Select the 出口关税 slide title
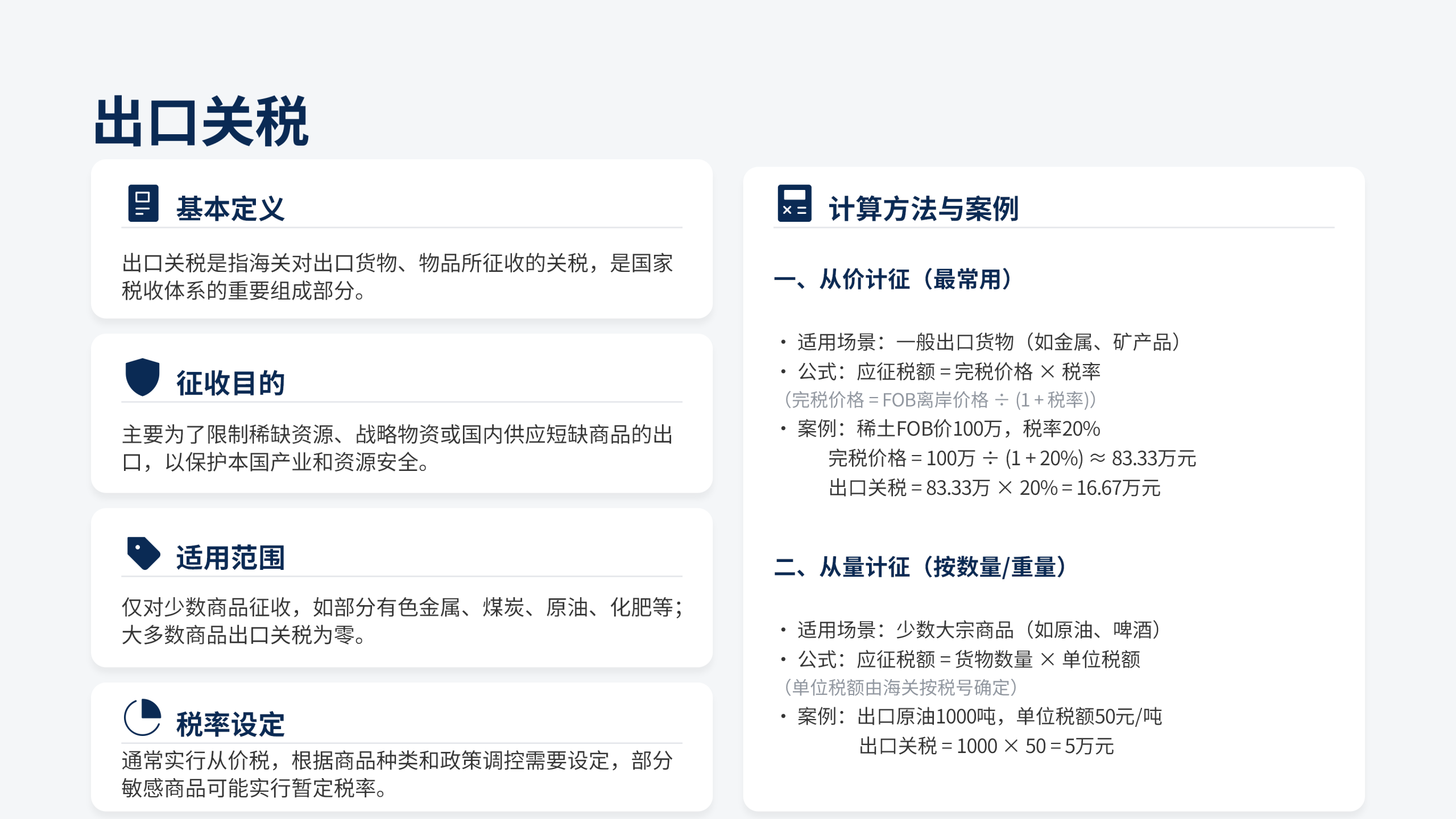The height and width of the screenshot is (819, 1456). pyautogui.click(x=201, y=122)
